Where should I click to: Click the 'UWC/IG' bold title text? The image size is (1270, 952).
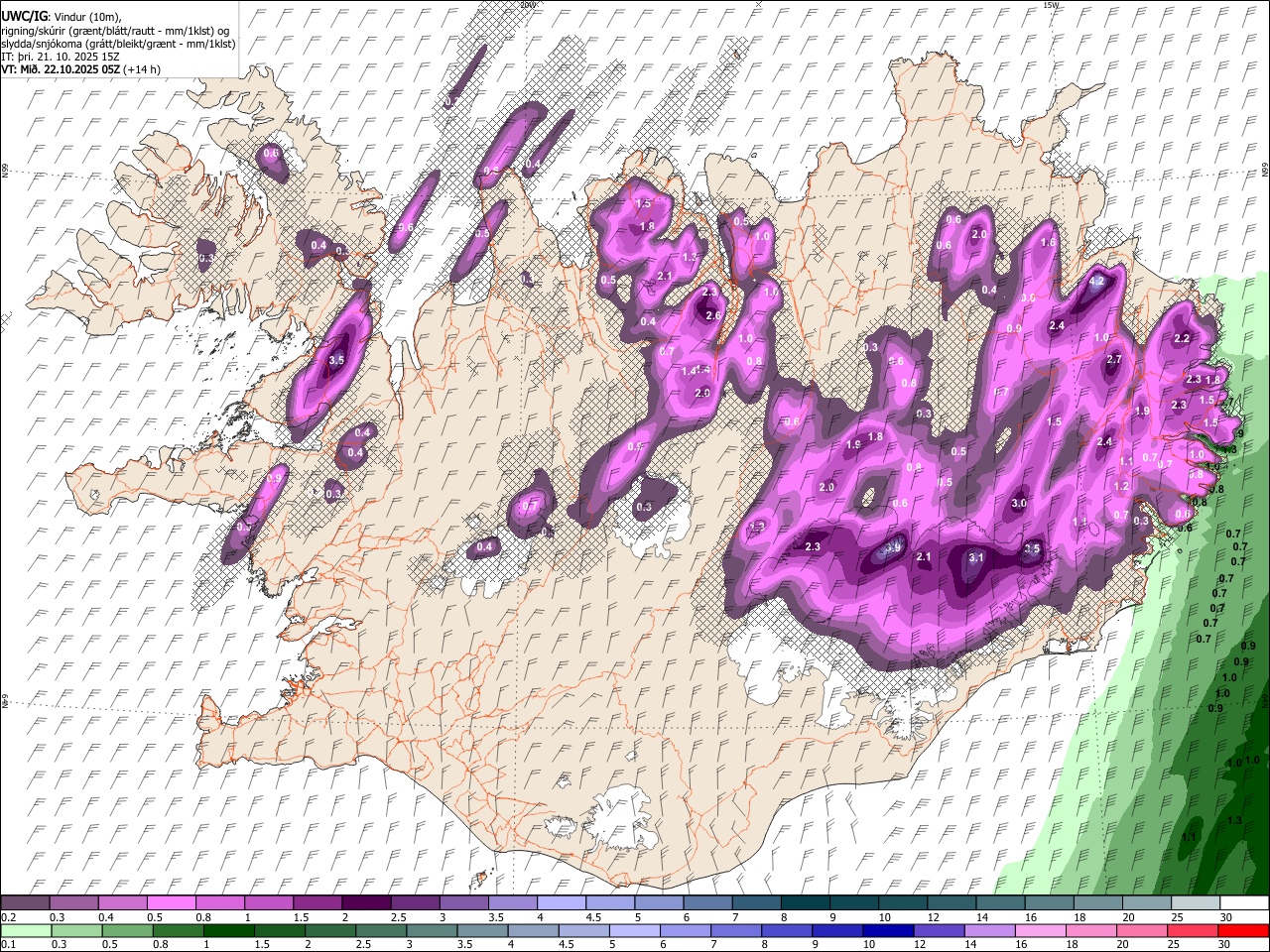(24, 17)
